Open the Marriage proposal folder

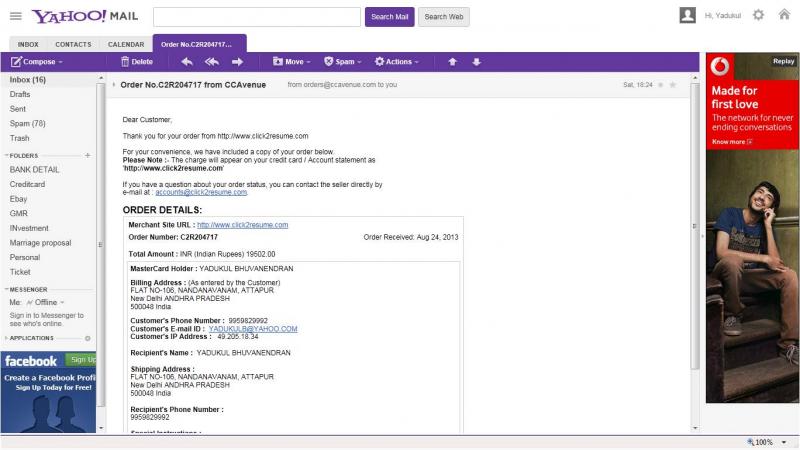tap(40, 243)
